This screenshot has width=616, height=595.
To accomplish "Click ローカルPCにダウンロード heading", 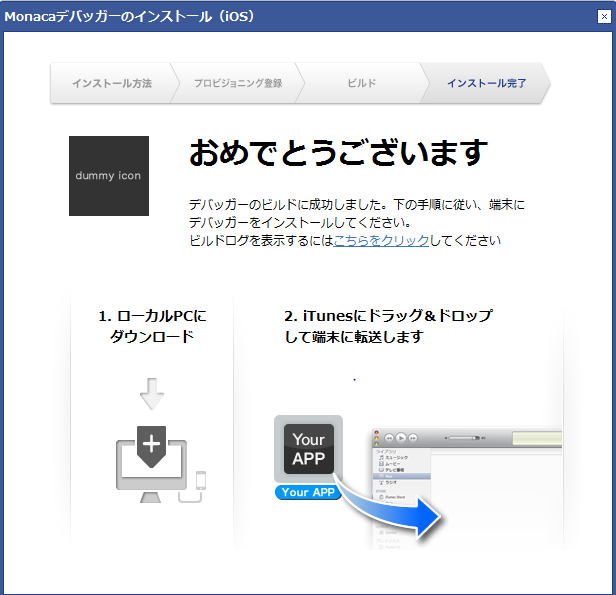I will (152, 326).
